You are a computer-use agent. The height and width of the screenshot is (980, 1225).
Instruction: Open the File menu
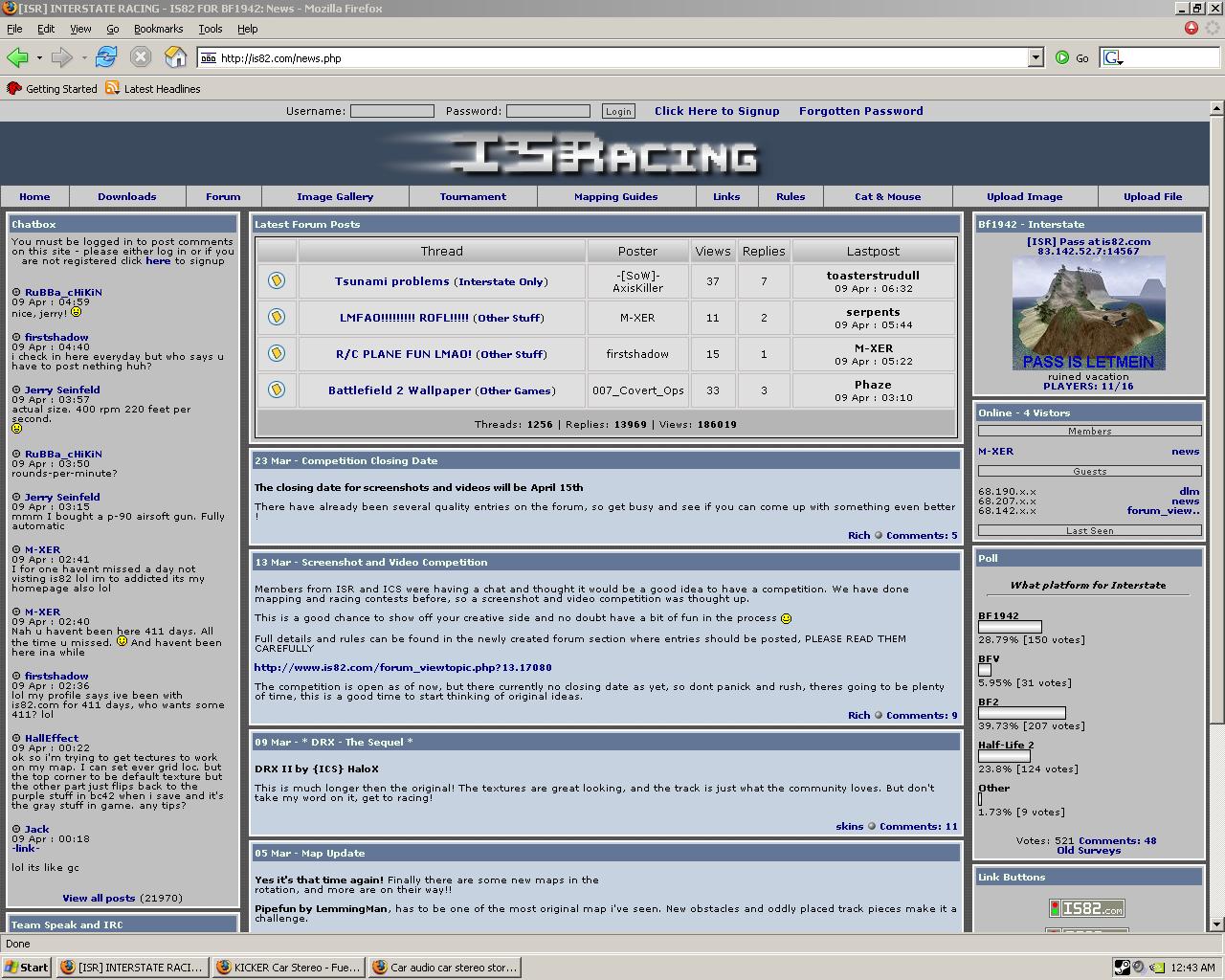(x=14, y=29)
